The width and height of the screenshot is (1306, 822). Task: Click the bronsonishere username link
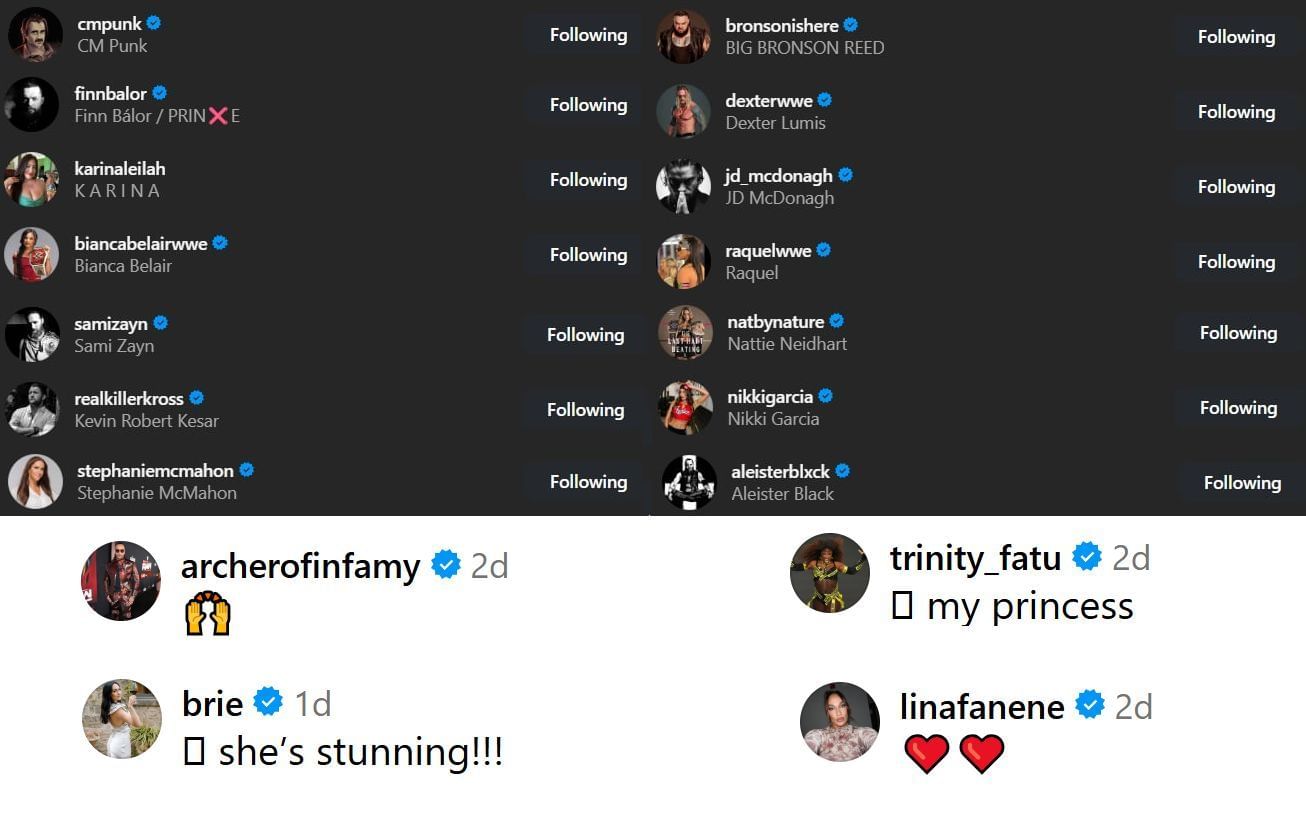point(781,25)
